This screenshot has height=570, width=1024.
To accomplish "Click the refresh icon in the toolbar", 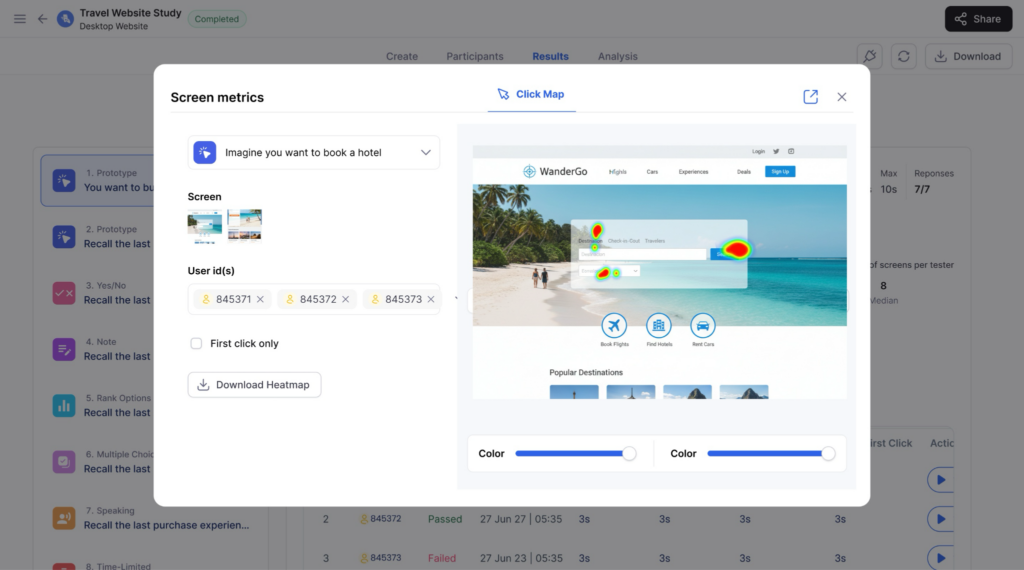I will (904, 56).
